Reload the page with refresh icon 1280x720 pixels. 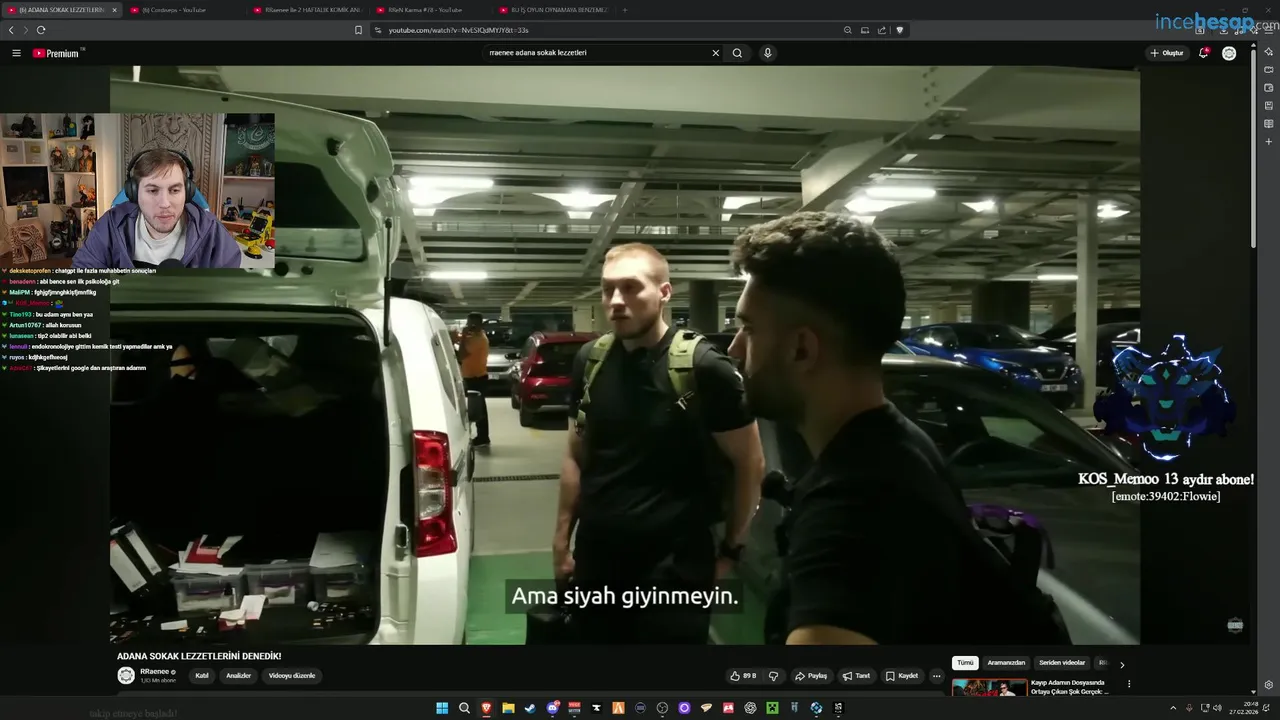(x=41, y=30)
